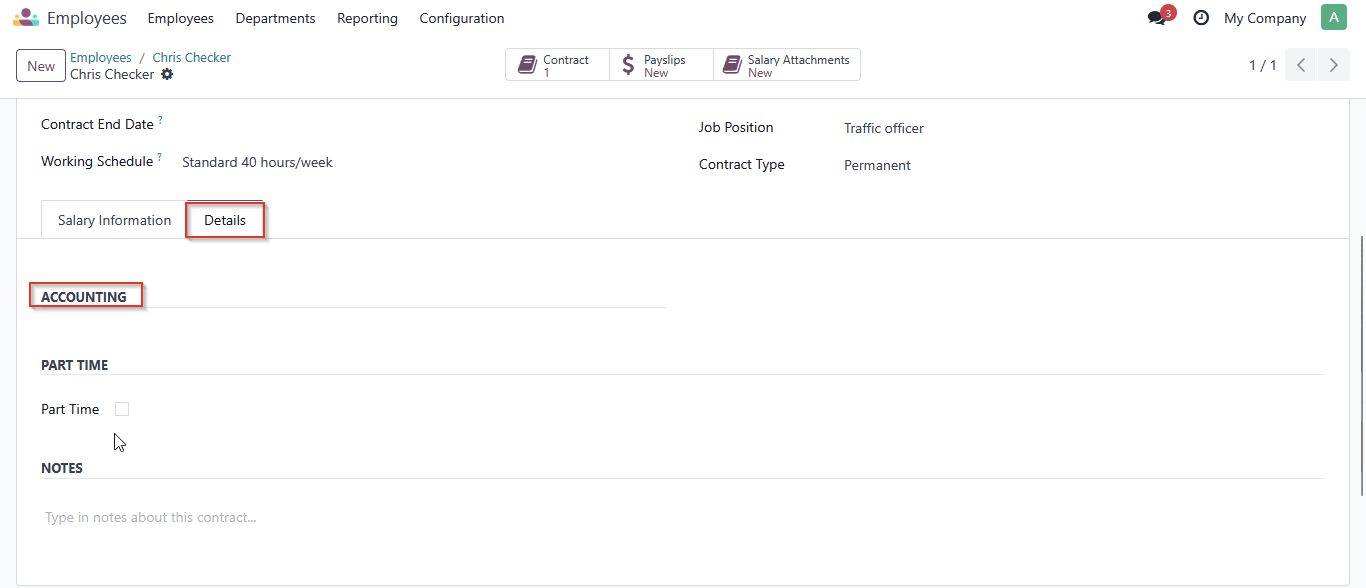Image resolution: width=1366 pixels, height=588 pixels.
Task: Open the Contract smart button
Action: tap(557, 65)
